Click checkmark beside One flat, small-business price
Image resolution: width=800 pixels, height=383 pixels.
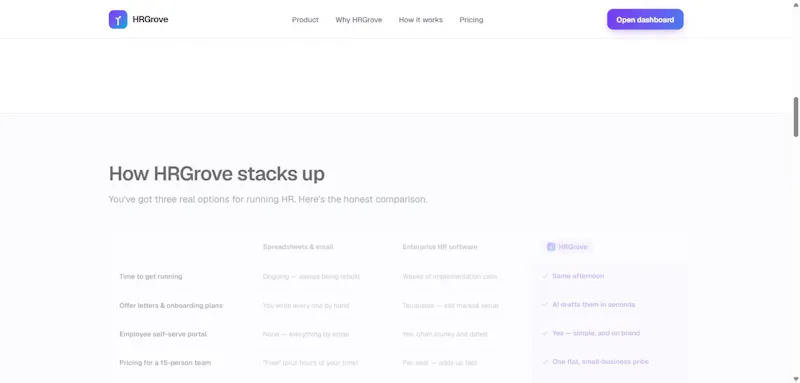[x=545, y=362]
